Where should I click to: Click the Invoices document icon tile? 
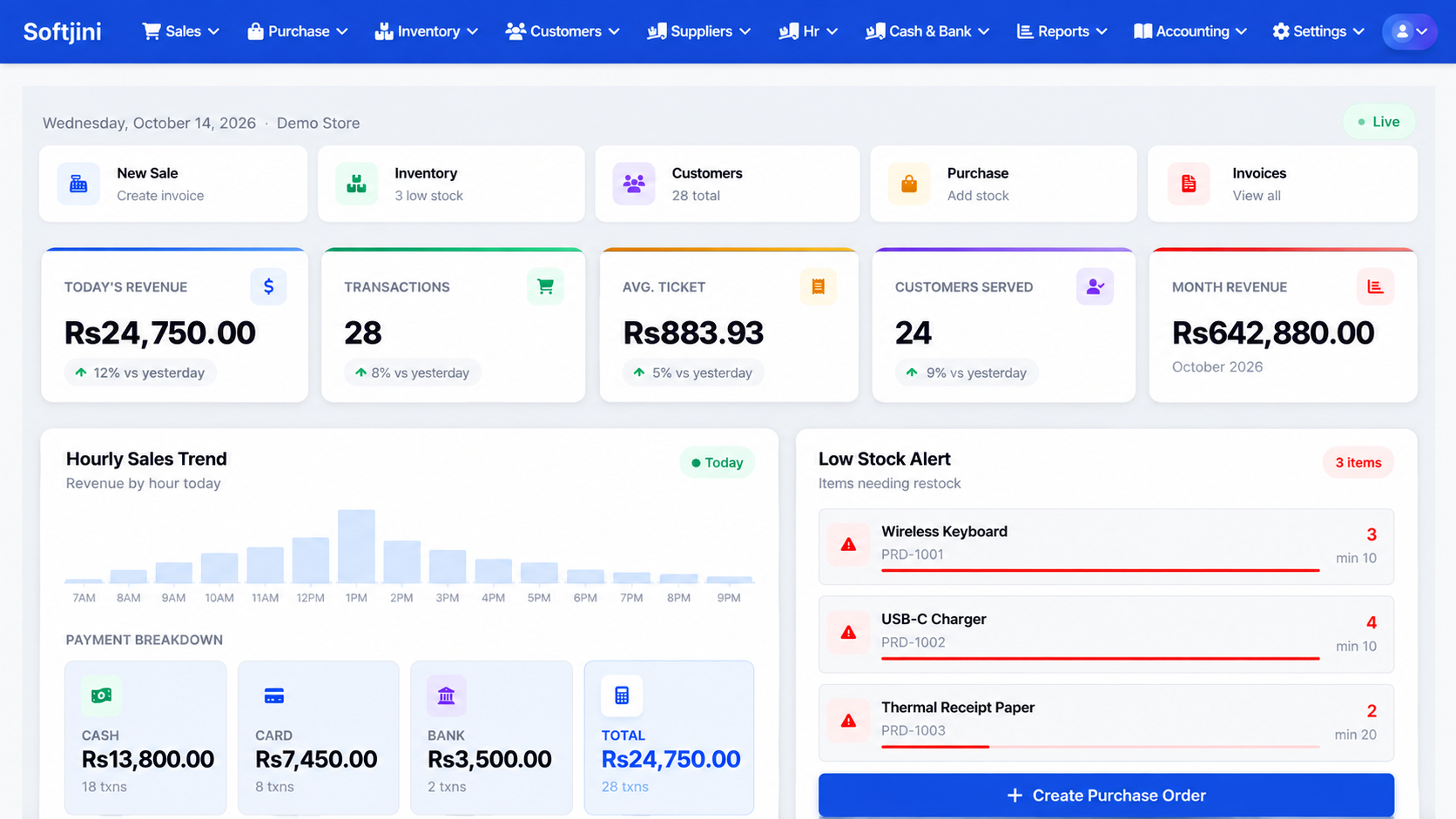click(x=1189, y=184)
